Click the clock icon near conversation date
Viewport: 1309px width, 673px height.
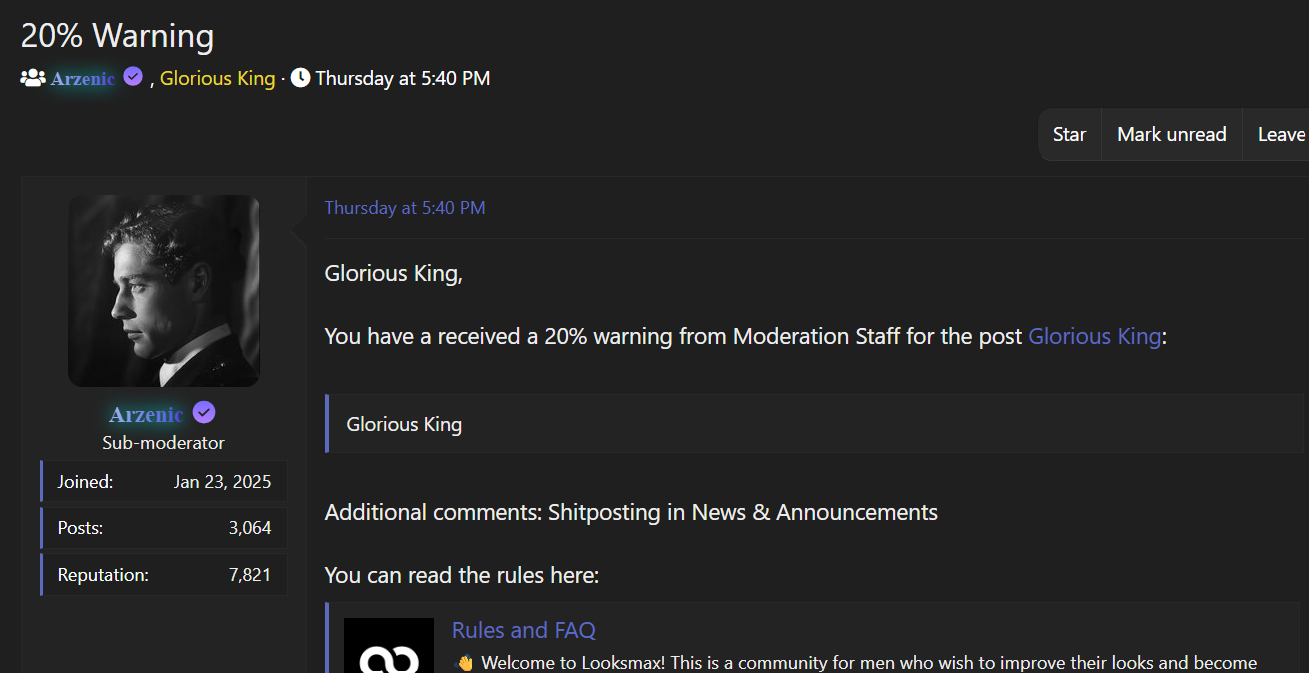[x=300, y=78]
